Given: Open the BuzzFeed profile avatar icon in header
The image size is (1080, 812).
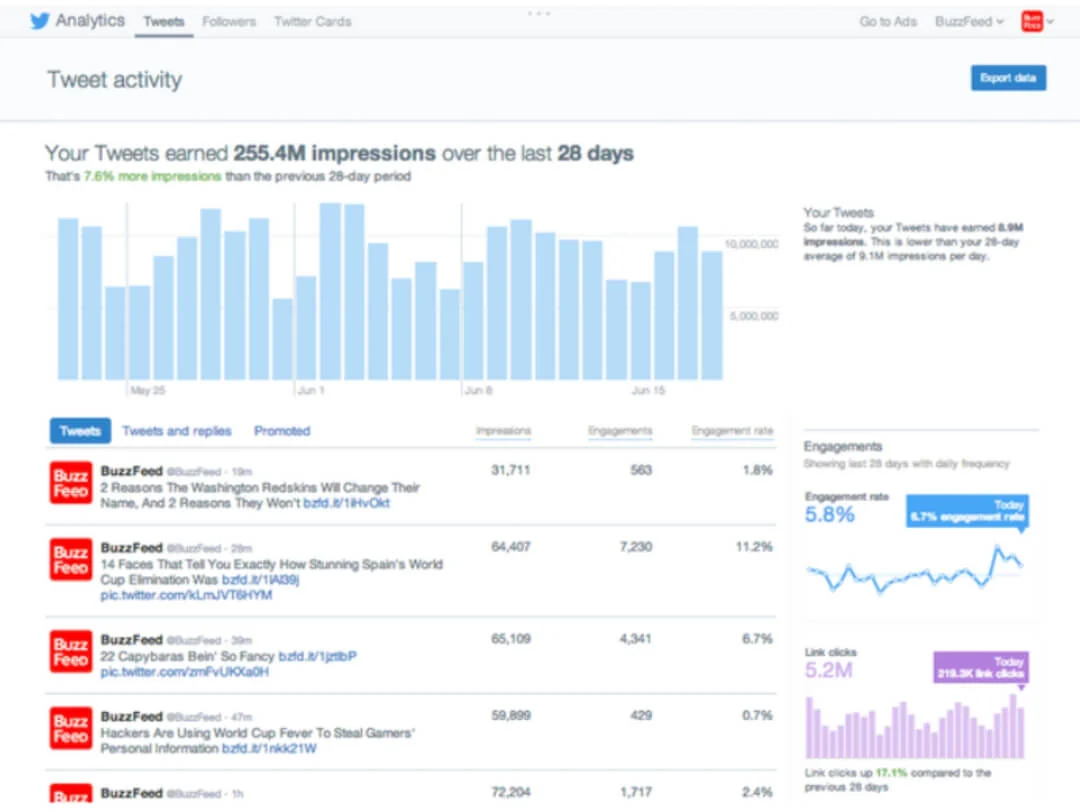Looking at the screenshot, I should tap(1032, 21).
